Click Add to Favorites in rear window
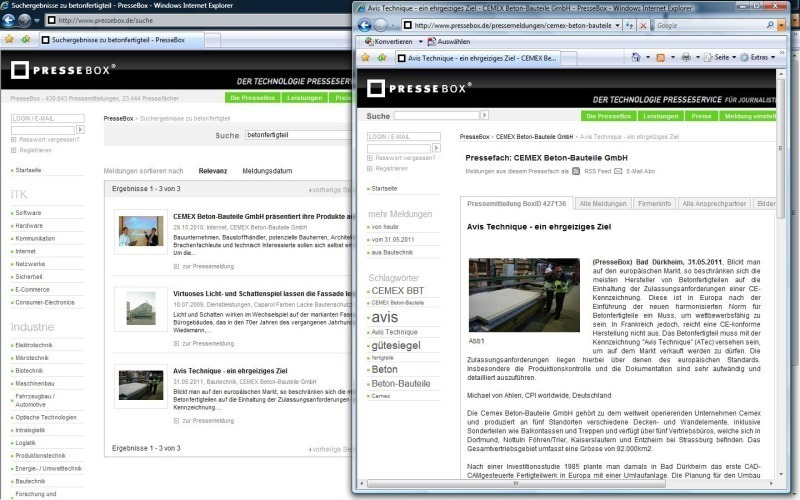Viewport: 800px width, 500px height. [x=26, y=39]
